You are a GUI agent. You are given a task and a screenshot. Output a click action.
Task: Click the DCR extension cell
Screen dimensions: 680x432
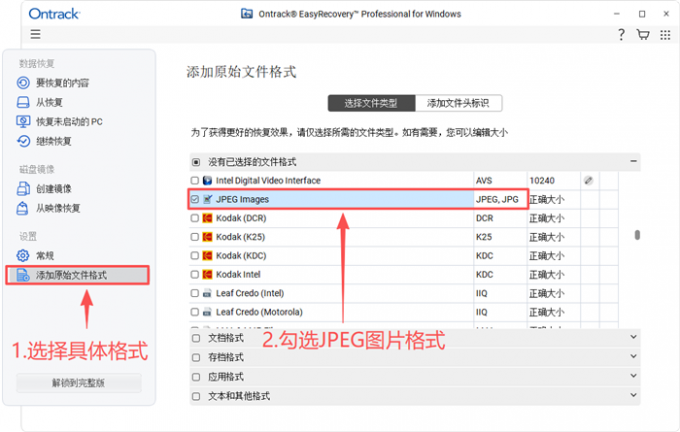500,218
